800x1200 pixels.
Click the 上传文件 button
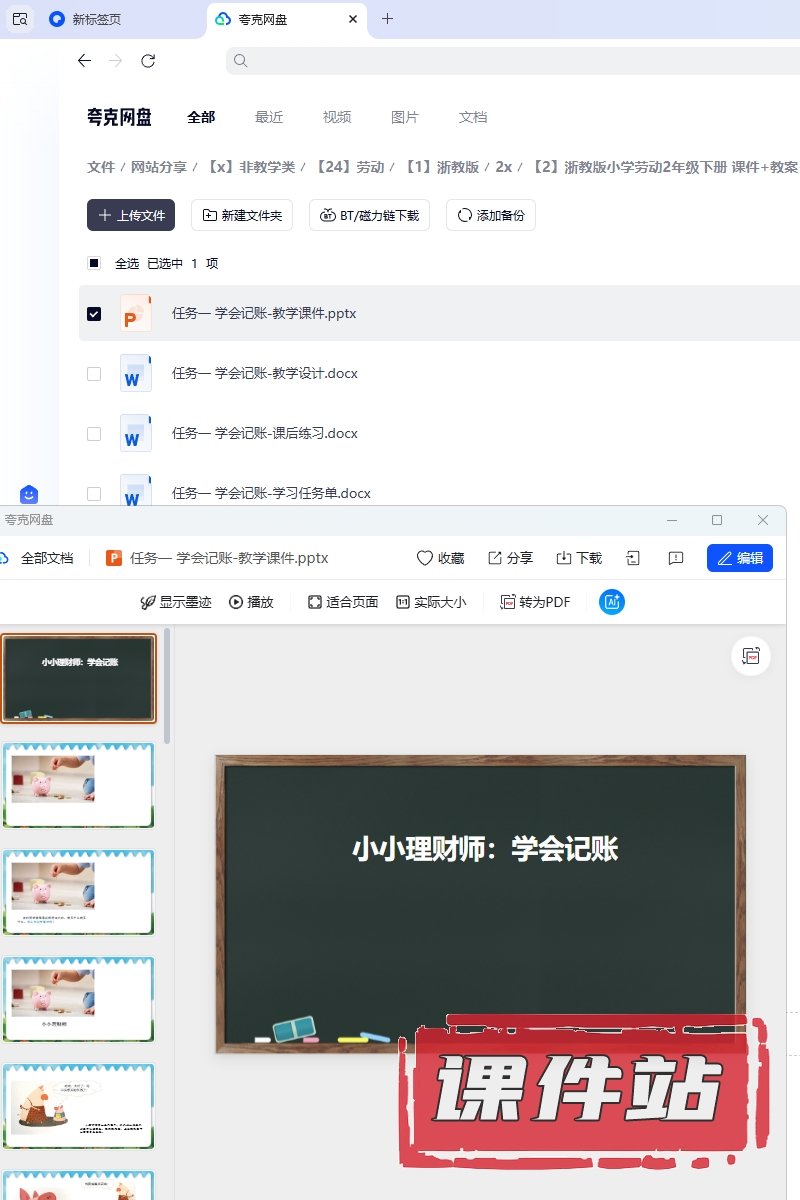pos(131,215)
